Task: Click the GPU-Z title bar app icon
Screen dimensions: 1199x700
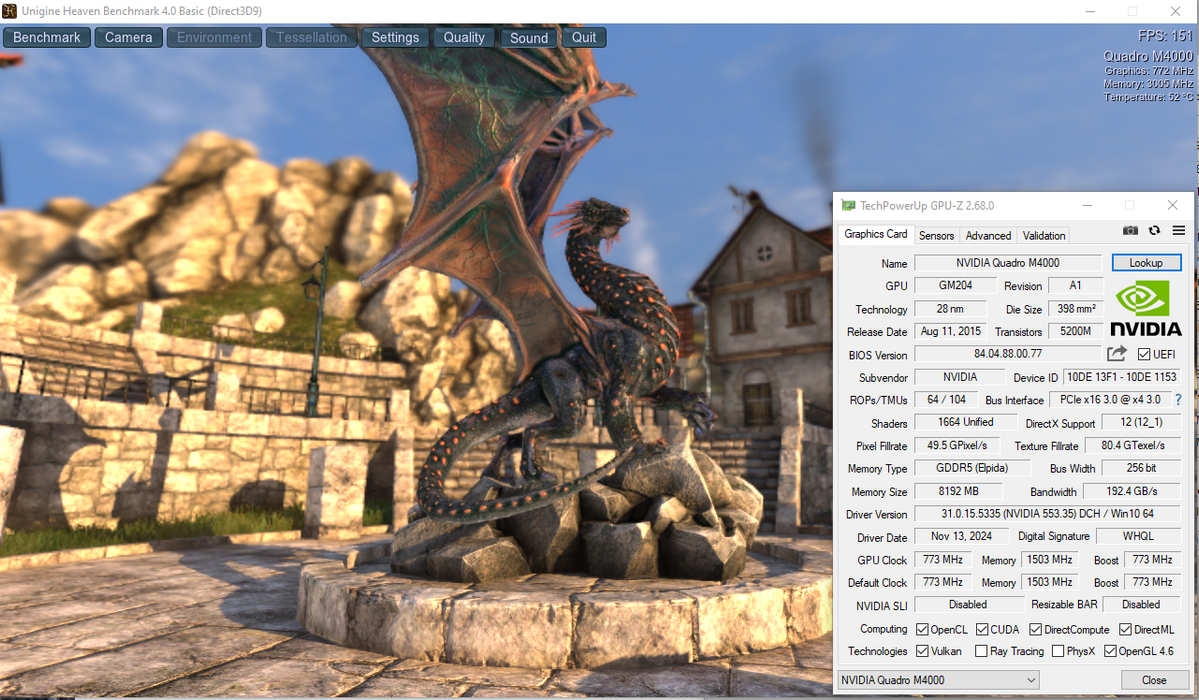Action: coord(848,205)
